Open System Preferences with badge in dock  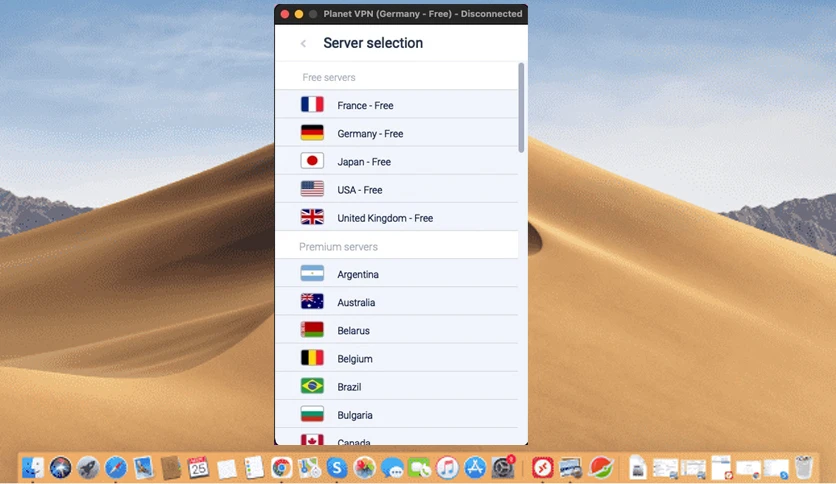(x=503, y=468)
